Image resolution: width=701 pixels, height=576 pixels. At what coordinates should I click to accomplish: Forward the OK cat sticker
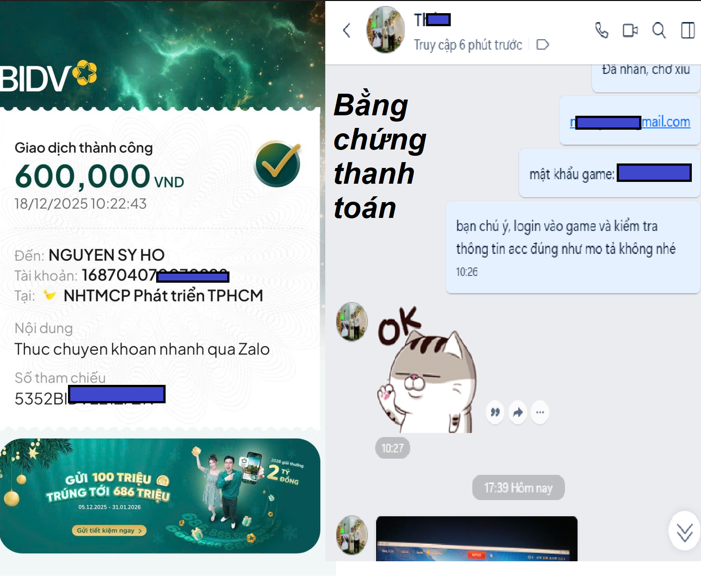[518, 412]
